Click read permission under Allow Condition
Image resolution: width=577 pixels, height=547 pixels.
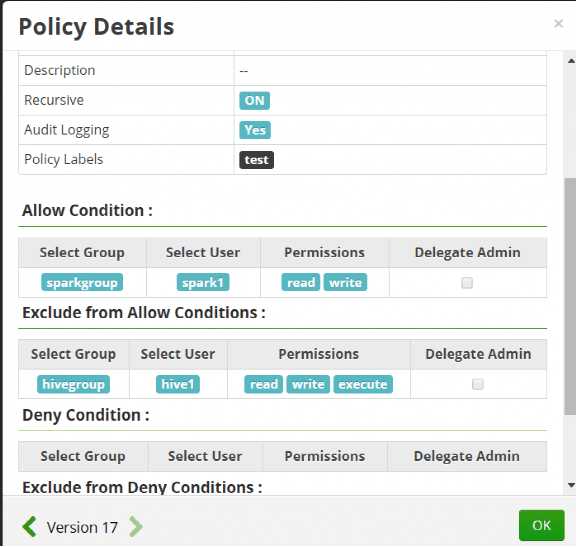(x=301, y=282)
